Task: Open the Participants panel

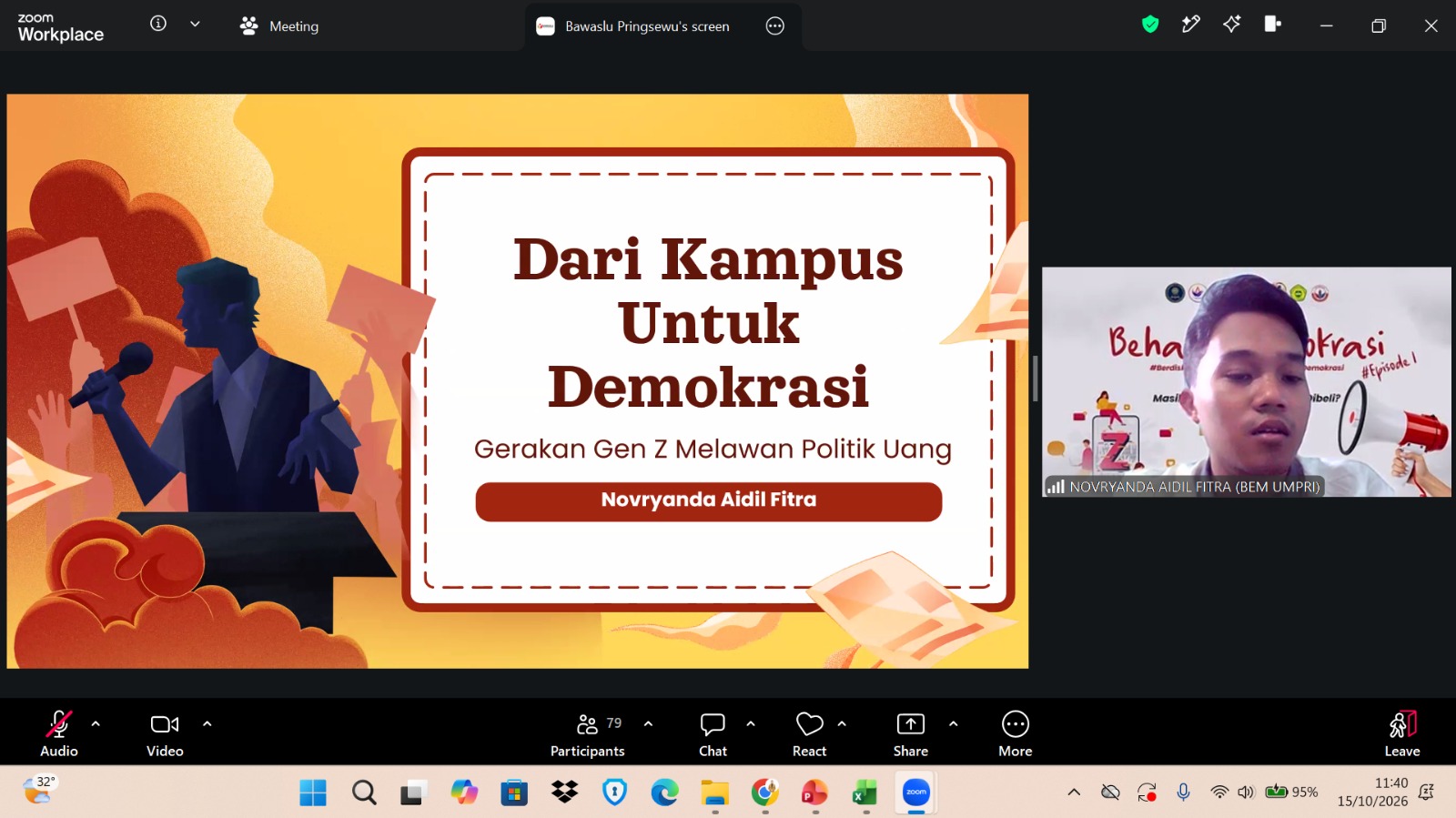Action: 588,733
